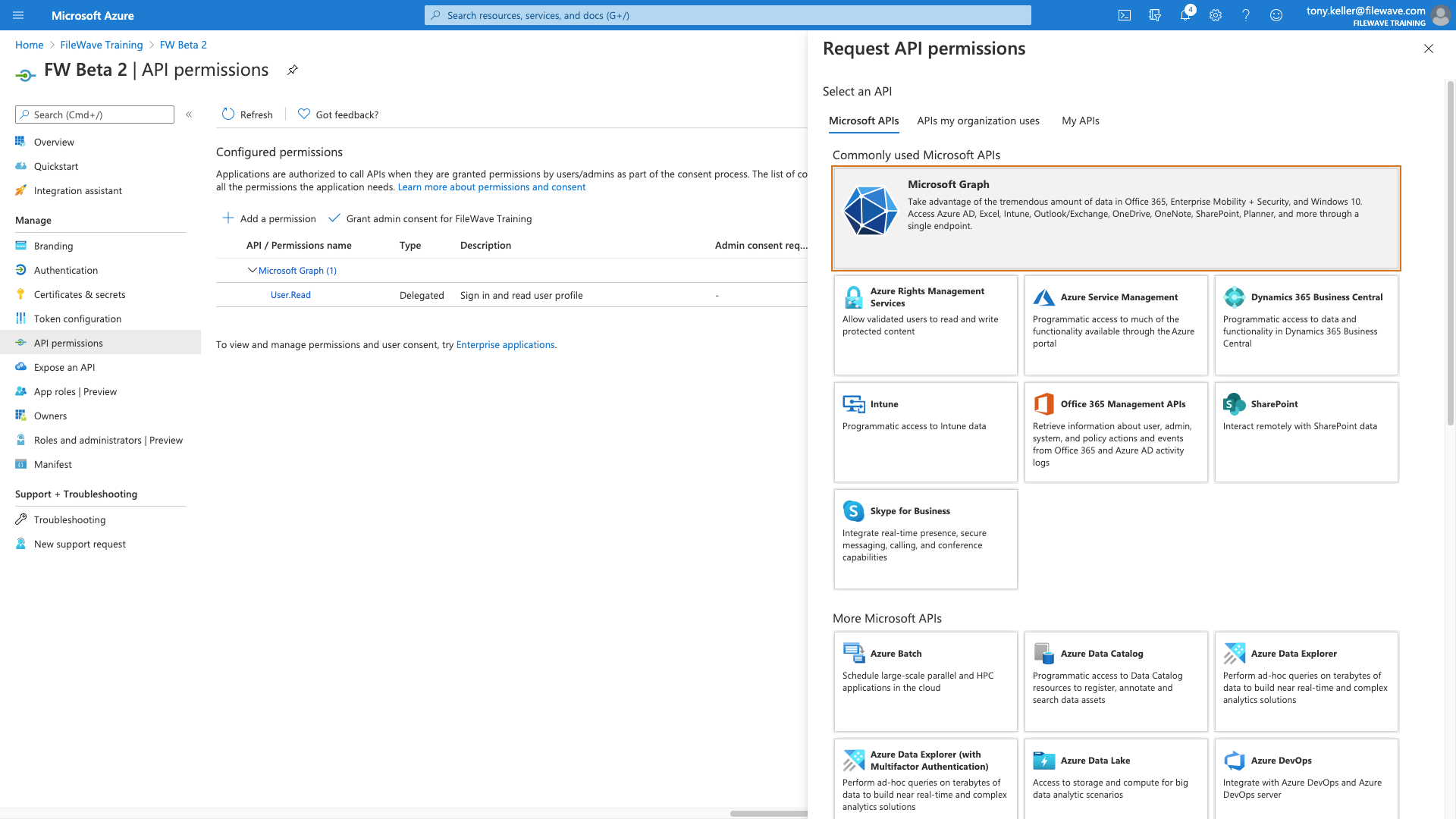Open the help question mark

pos(1246,15)
